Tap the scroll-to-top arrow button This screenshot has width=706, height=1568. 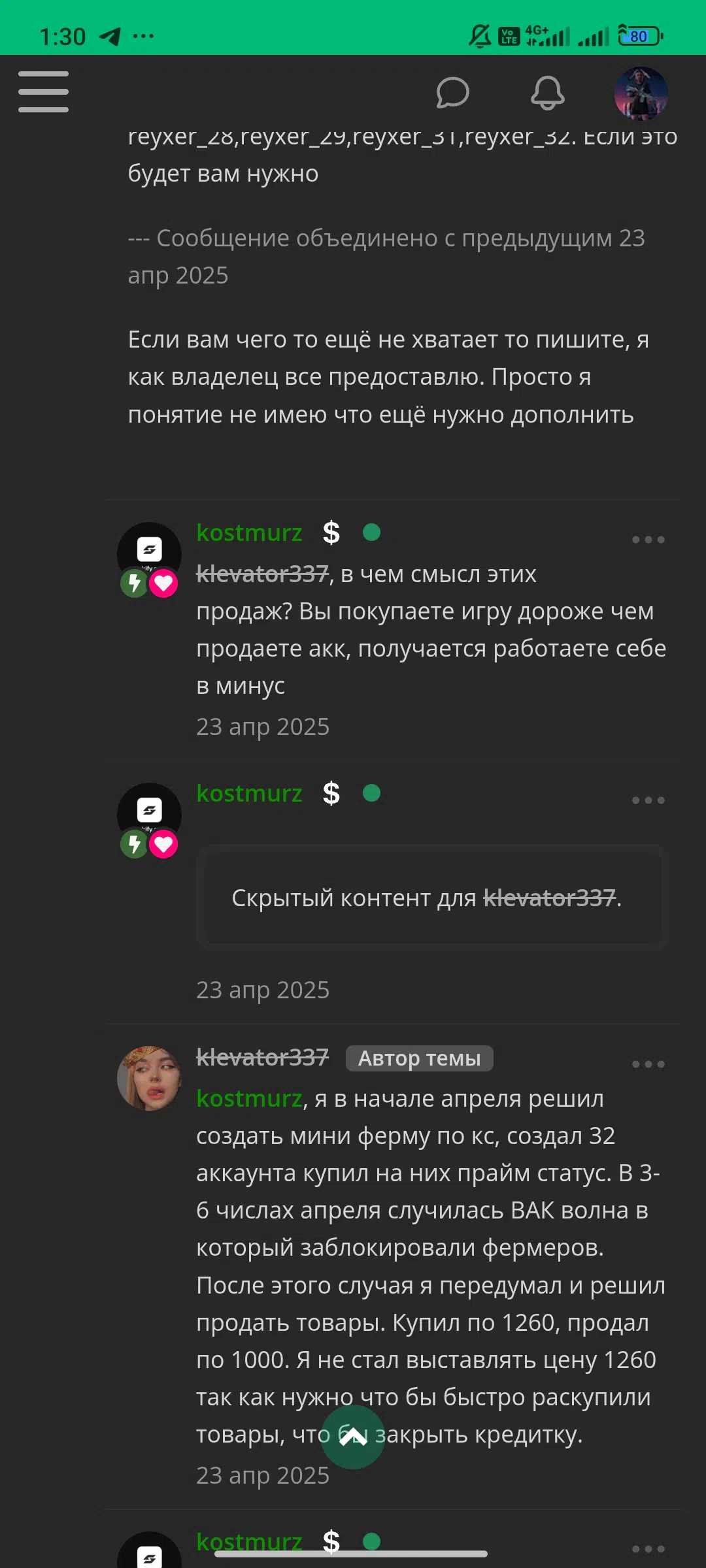353,1437
